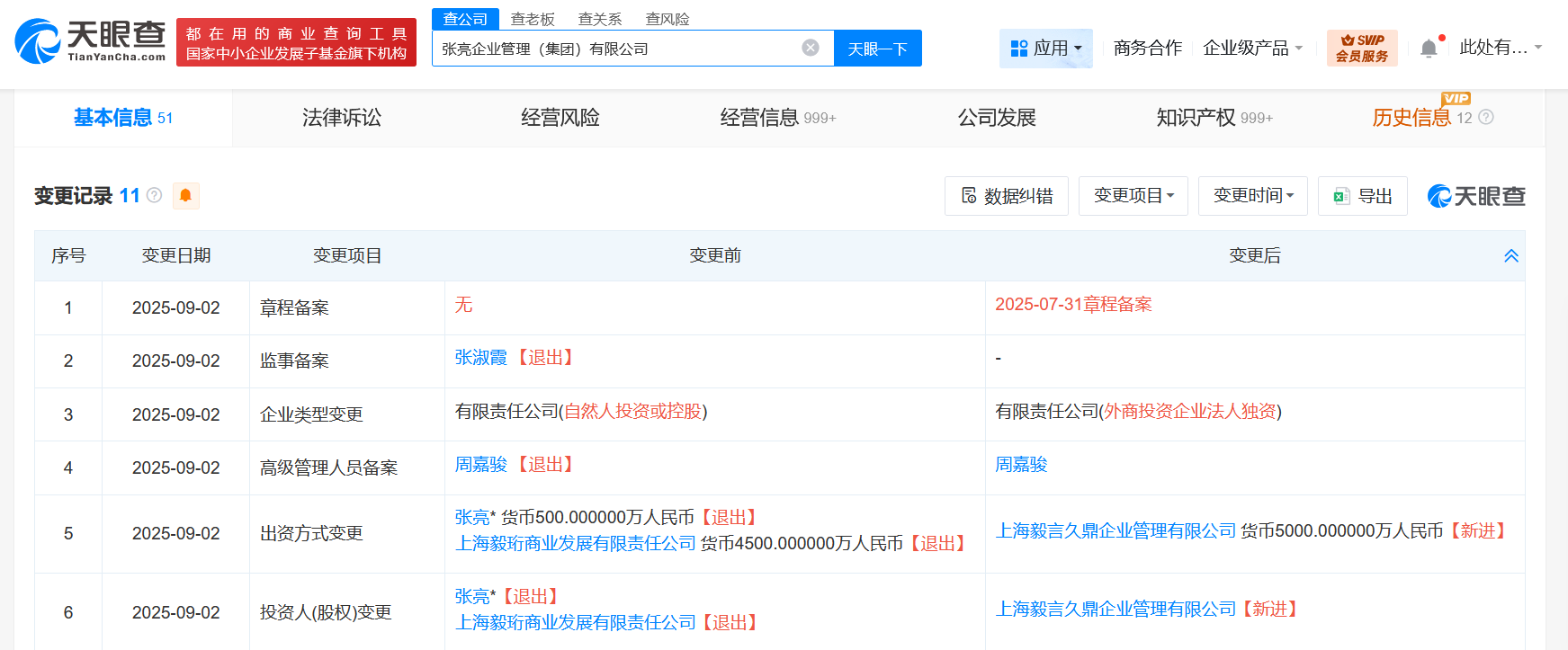Switch to the 知识产权 tab
Image resolution: width=1568 pixels, height=650 pixels.
click(x=1214, y=118)
